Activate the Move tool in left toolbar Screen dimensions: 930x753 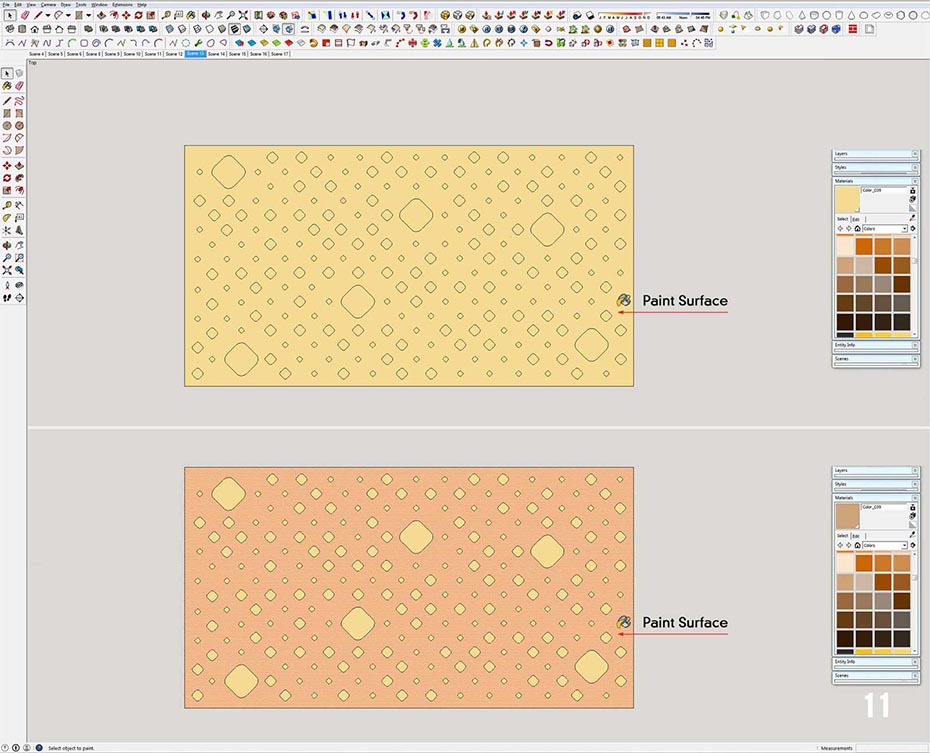7,165
